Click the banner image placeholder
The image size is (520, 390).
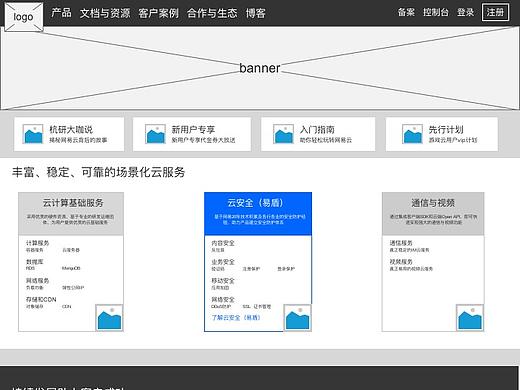click(260, 68)
